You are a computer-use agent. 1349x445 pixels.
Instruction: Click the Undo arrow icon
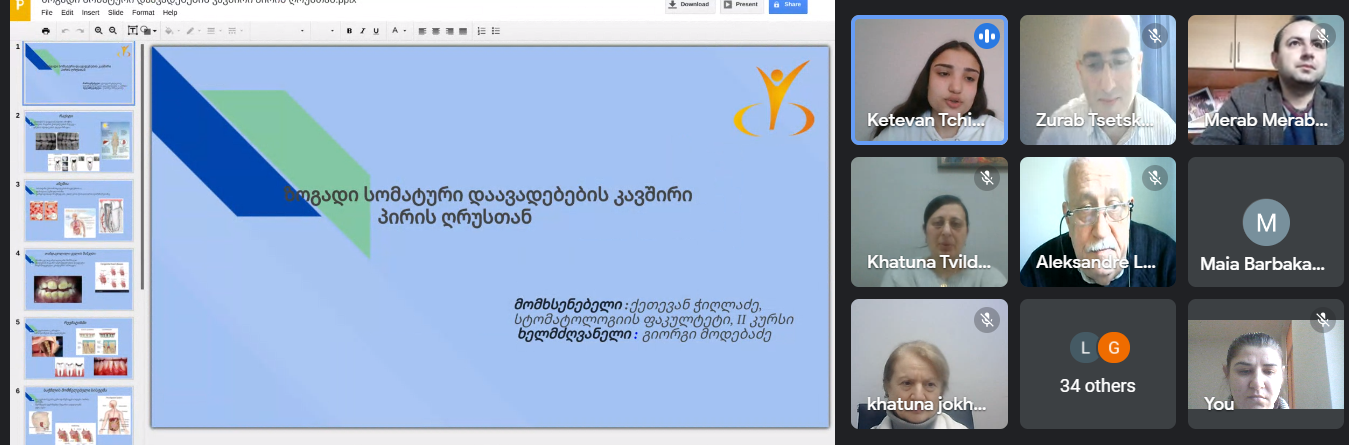pos(65,31)
